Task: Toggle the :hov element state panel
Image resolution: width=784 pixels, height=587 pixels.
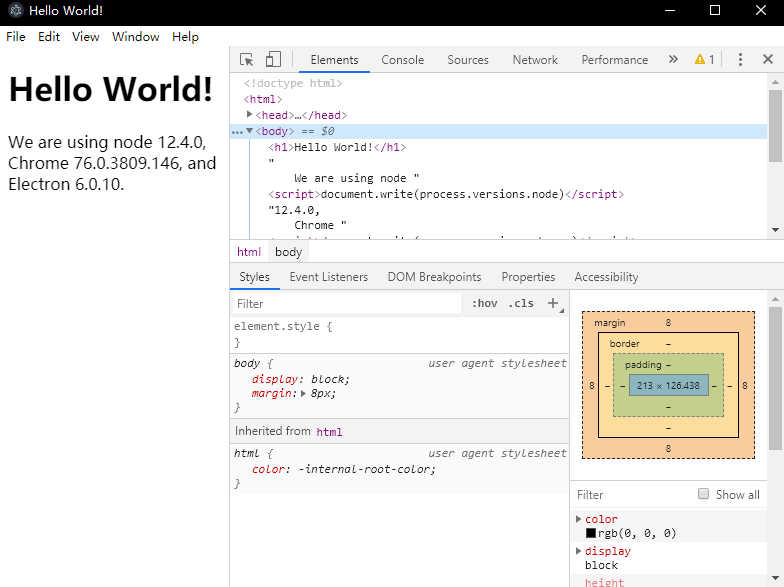Action: point(485,304)
